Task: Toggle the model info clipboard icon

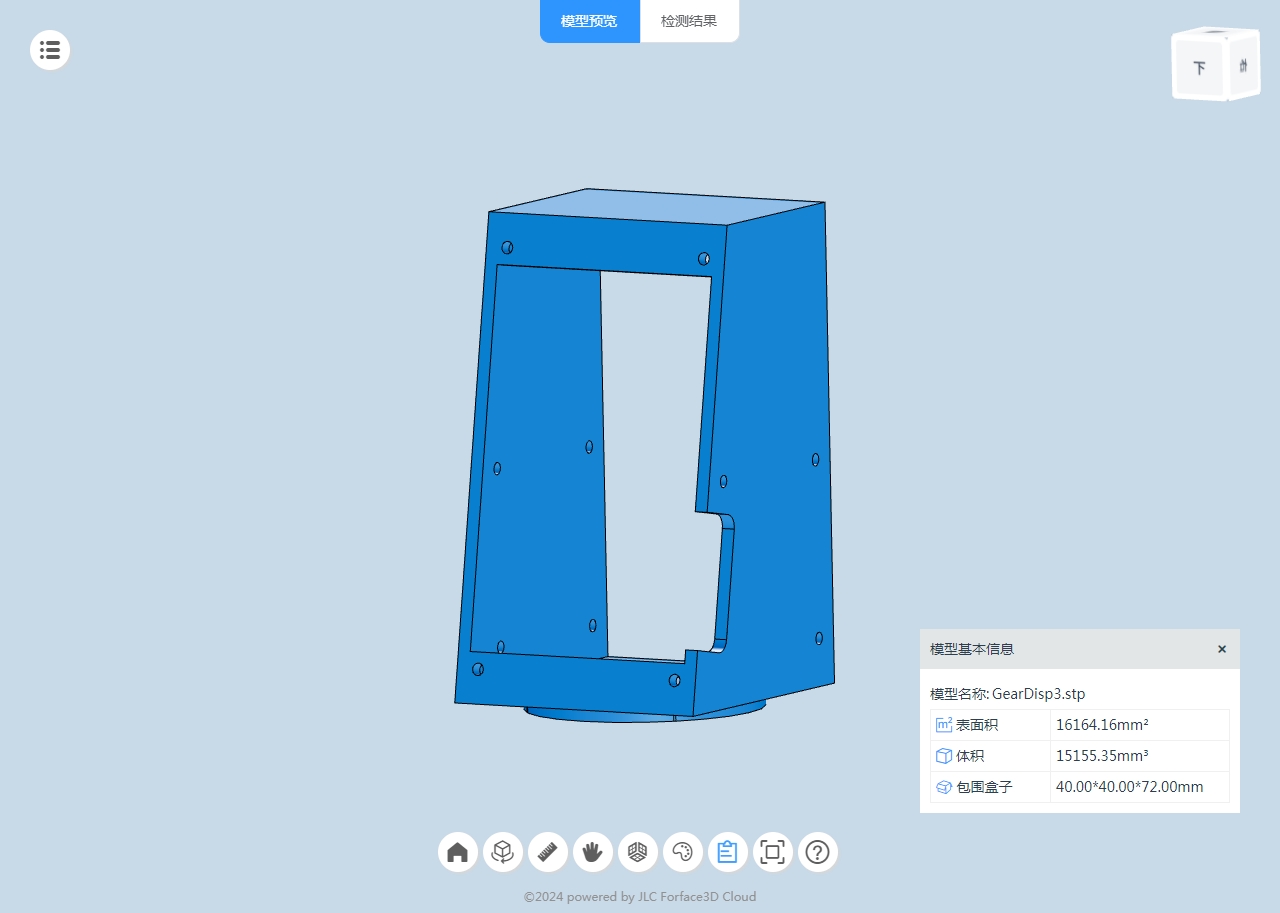Action: tap(728, 852)
